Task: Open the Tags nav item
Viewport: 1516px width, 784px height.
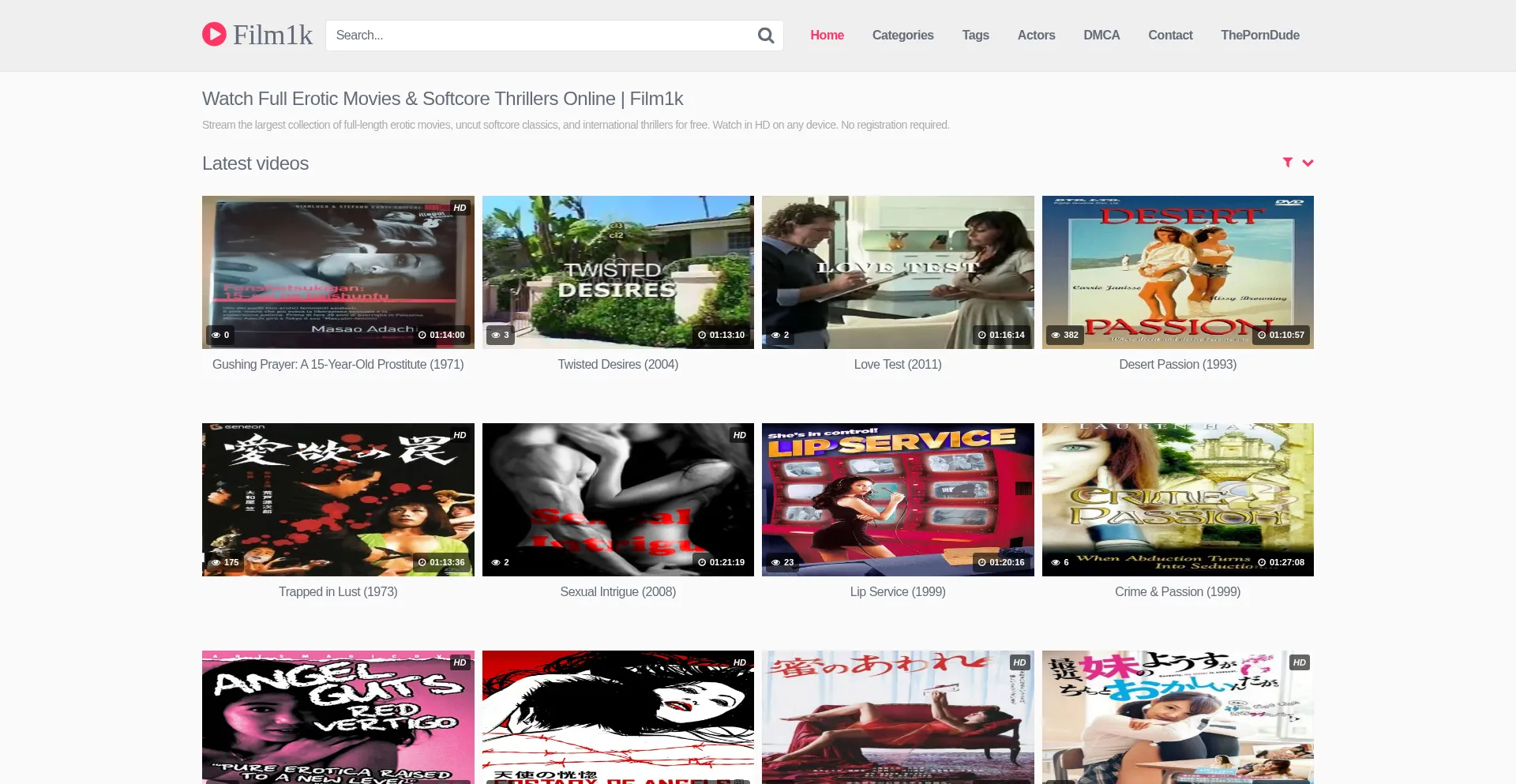Action: [976, 36]
